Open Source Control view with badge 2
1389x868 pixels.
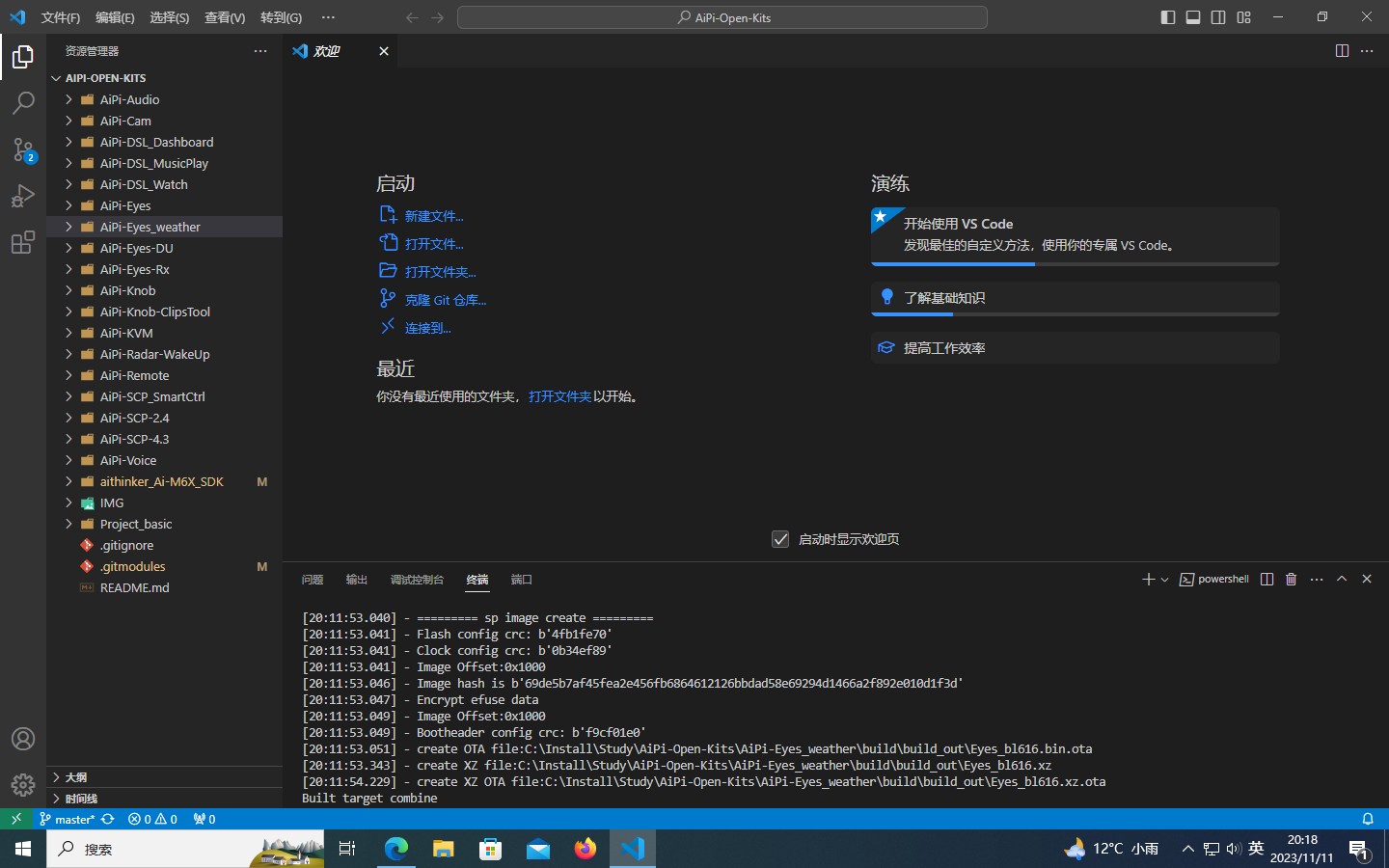(23, 149)
